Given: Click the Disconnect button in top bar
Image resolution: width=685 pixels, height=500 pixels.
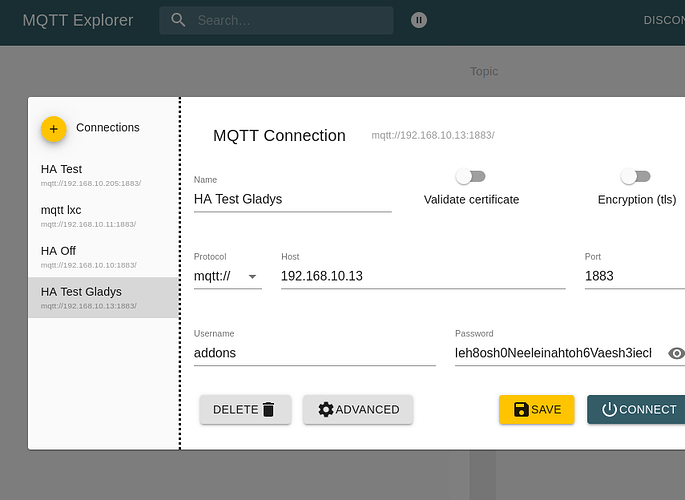Looking at the screenshot, I should click(x=663, y=20).
